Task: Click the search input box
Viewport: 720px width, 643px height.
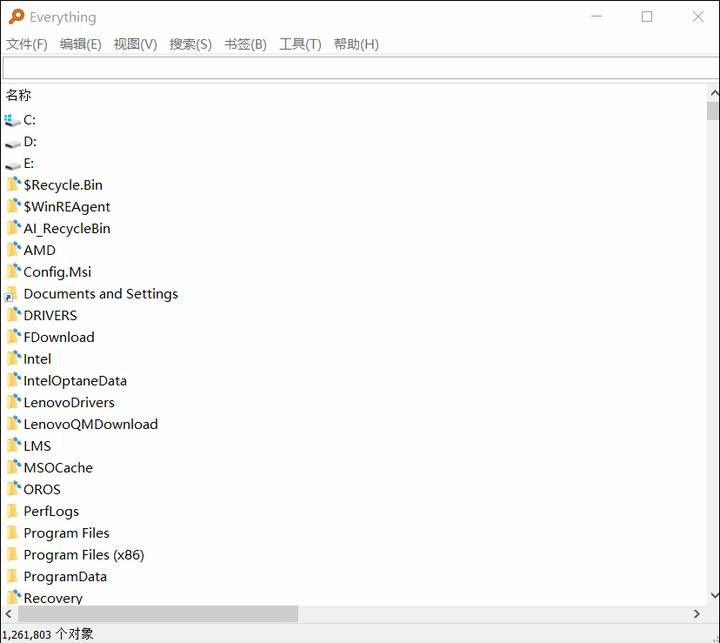Action: coord(361,68)
